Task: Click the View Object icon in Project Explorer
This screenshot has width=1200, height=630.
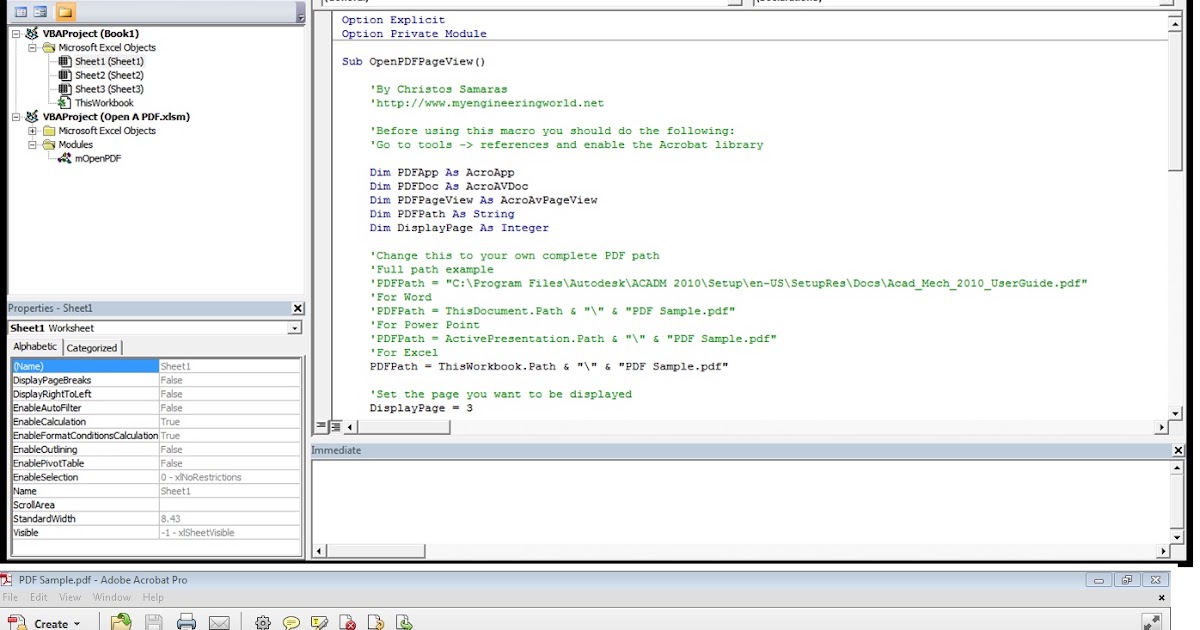Action: pos(41,12)
